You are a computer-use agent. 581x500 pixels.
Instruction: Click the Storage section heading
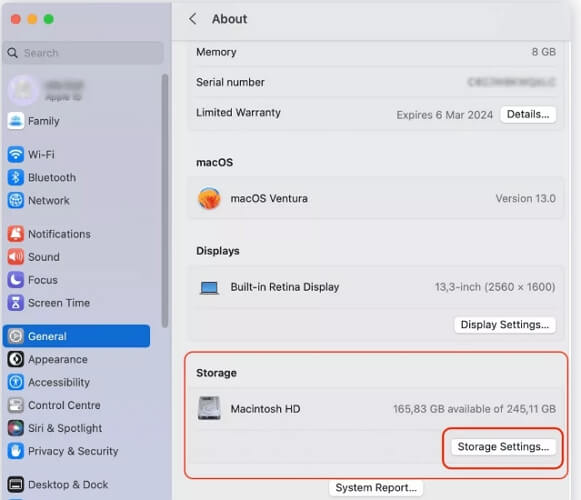[216, 373]
